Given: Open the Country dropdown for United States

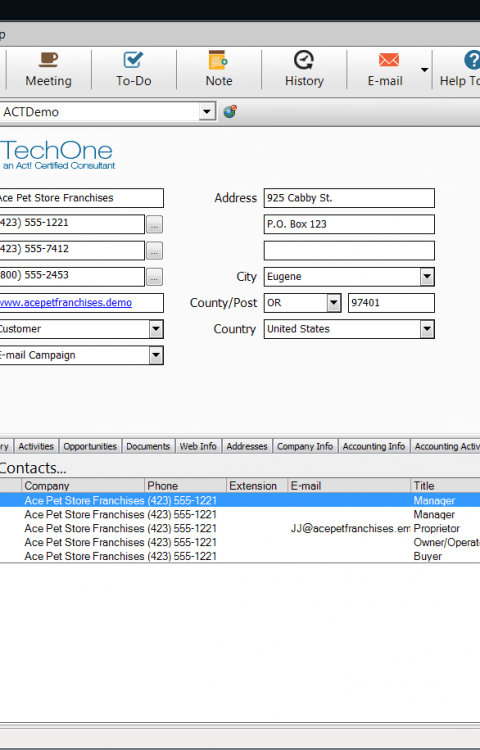Looking at the screenshot, I should (x=427, y=329).
